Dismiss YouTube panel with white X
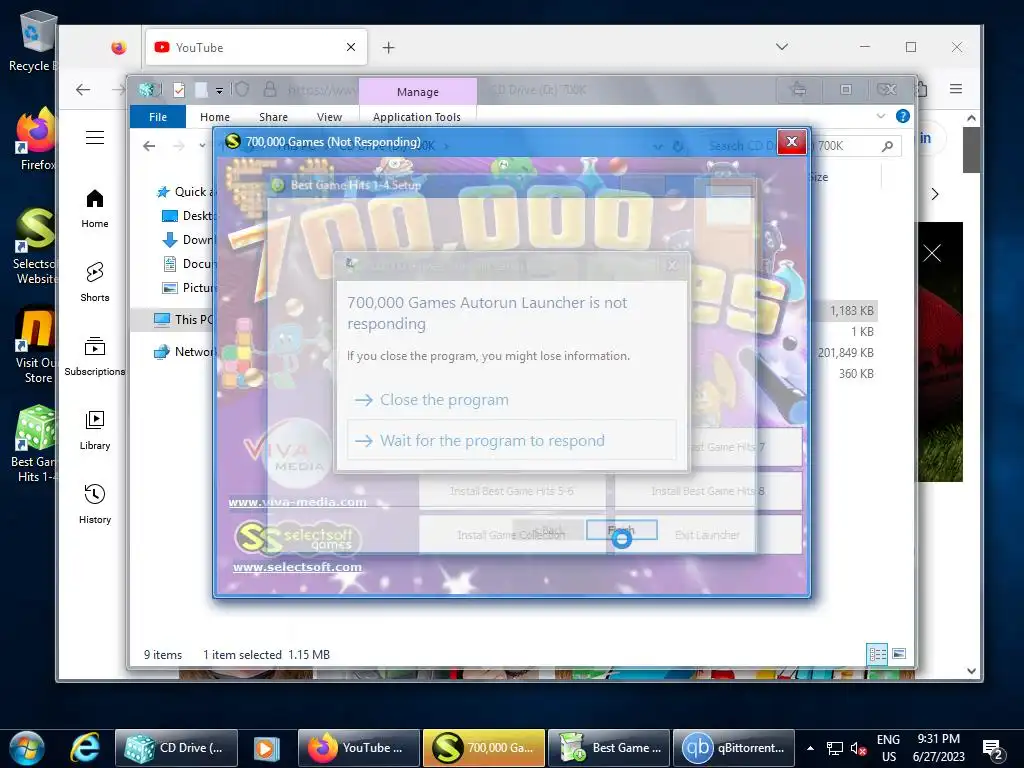This screenshot has height=768, width=1024. point(932,253)
